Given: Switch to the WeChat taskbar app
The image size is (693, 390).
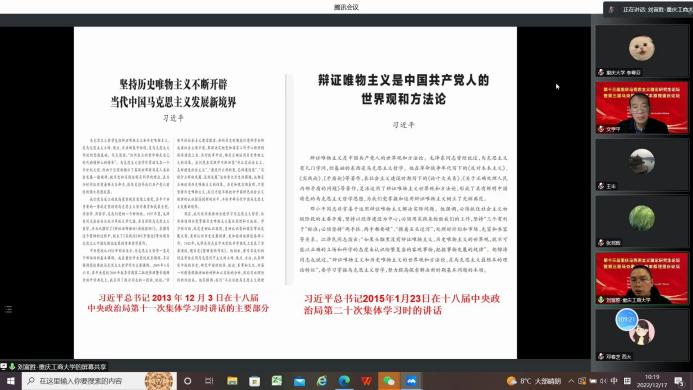Looking at the screenshot, I should pyautogui.click(x=389, y=381).
